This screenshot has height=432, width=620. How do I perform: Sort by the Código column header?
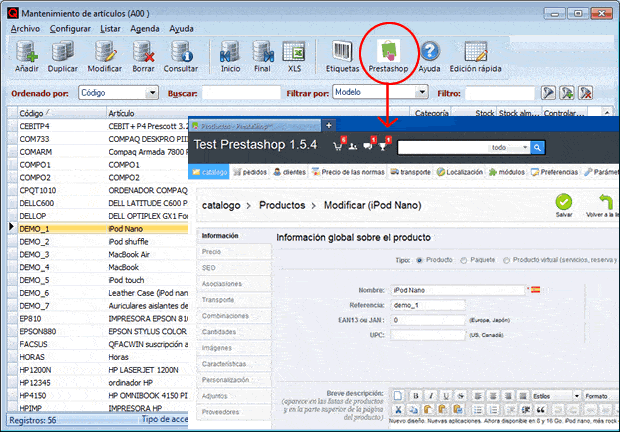[62, 113]
